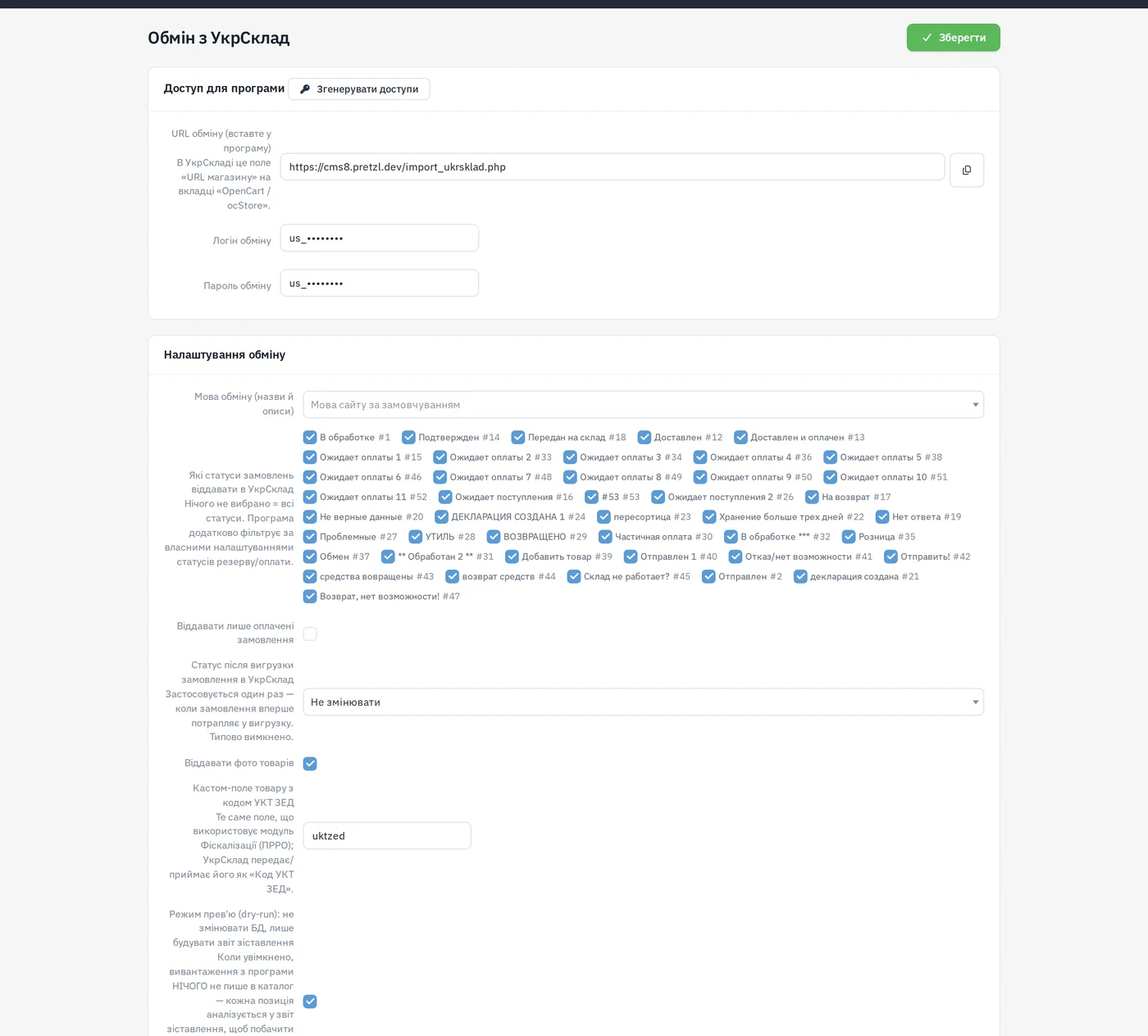Uncheck status Ожидает оплаты 1 #15
The height and width of the screenshot is (1036, 1148).
310,457
